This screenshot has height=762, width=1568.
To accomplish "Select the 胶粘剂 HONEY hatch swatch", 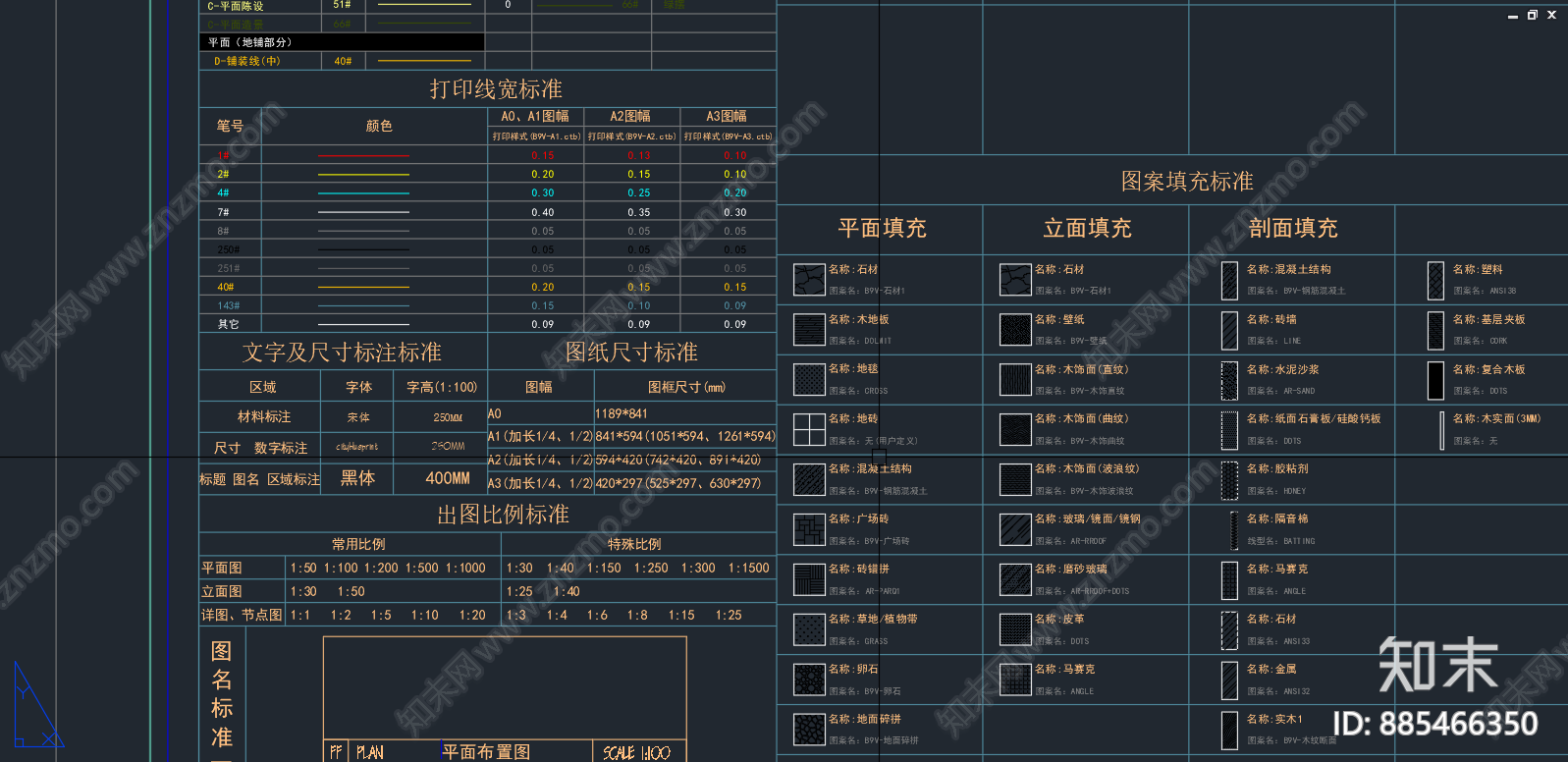I will click(x=1229, y=481).
